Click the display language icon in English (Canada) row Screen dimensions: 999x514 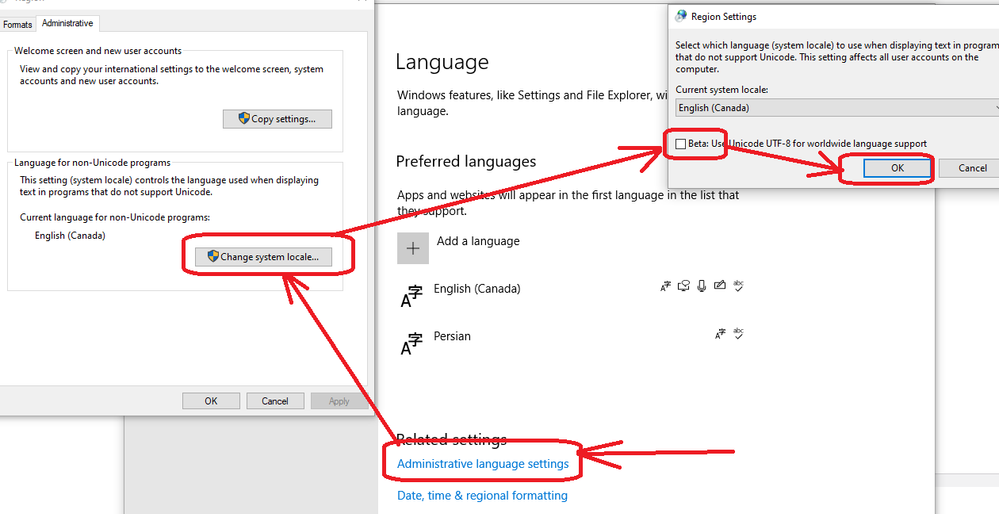(665, 287)
